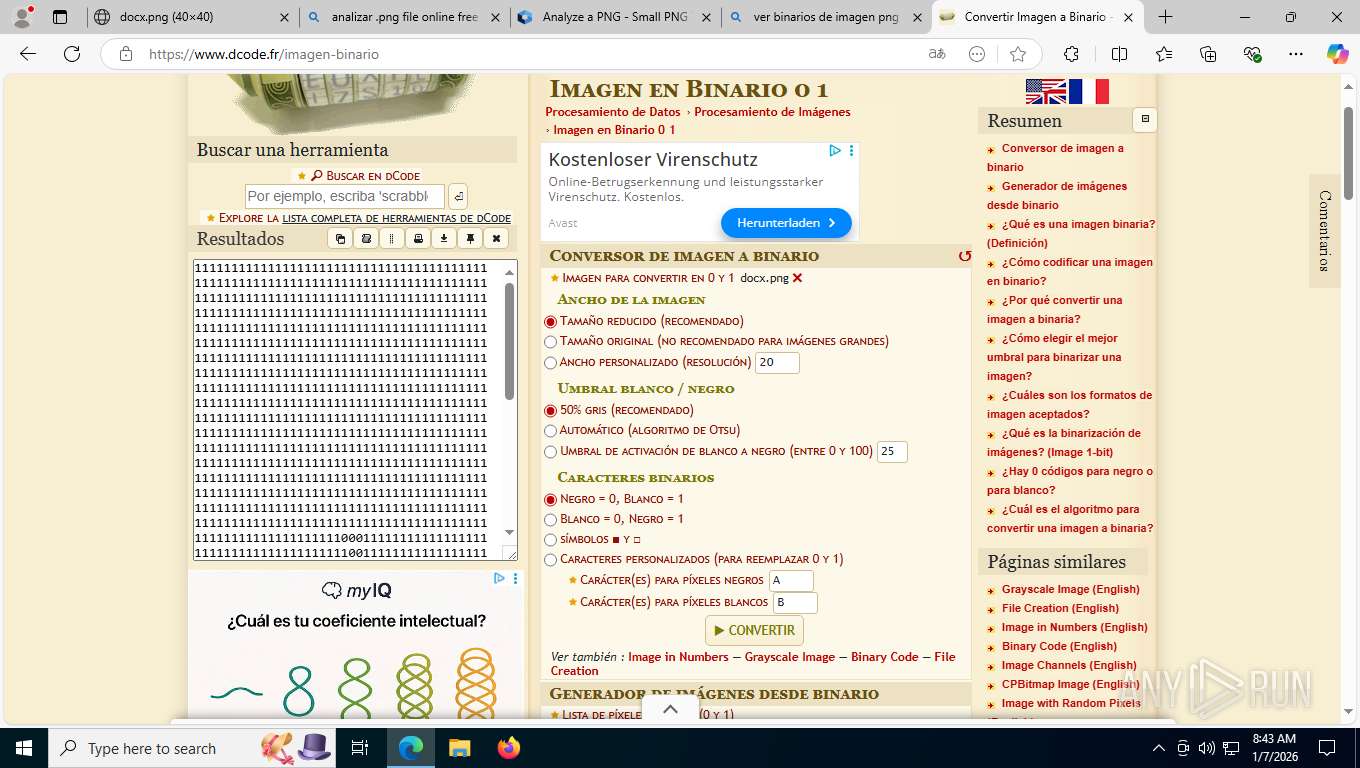Download the results via download icon
Image resolution: width=1360 pixels, height=768 pixels.
(445, 239)
